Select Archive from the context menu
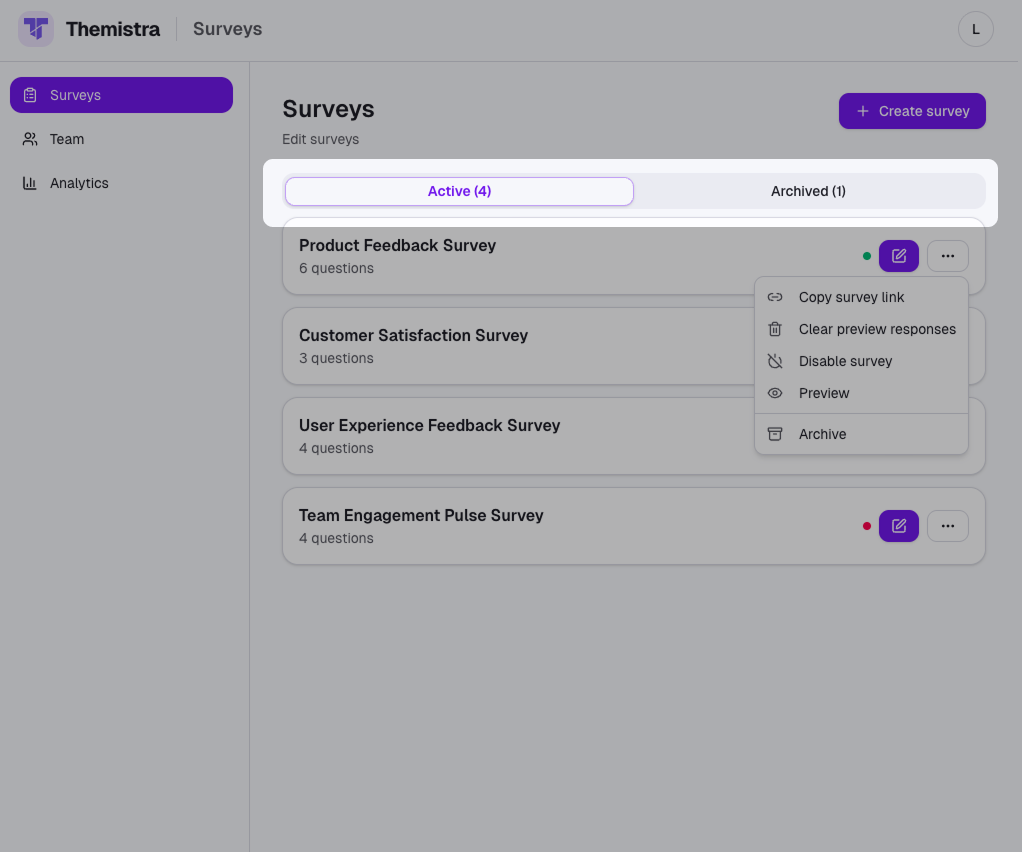The height and width of the screenshot is (852, 1022). (823, 433)
